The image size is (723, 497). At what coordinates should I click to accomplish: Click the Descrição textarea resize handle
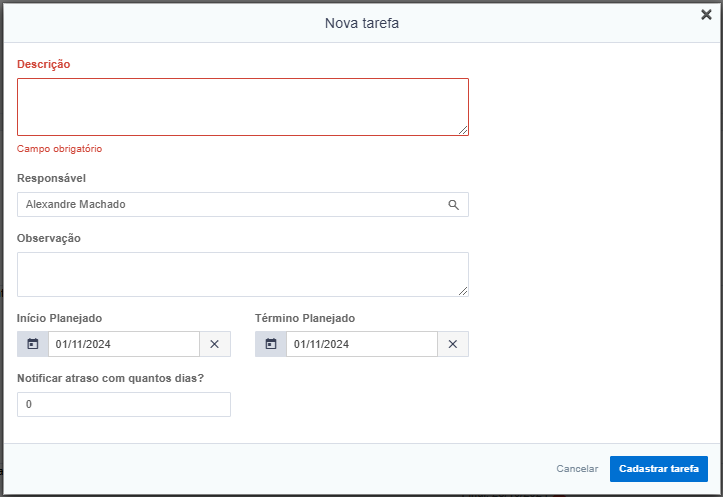pos(464,130)
